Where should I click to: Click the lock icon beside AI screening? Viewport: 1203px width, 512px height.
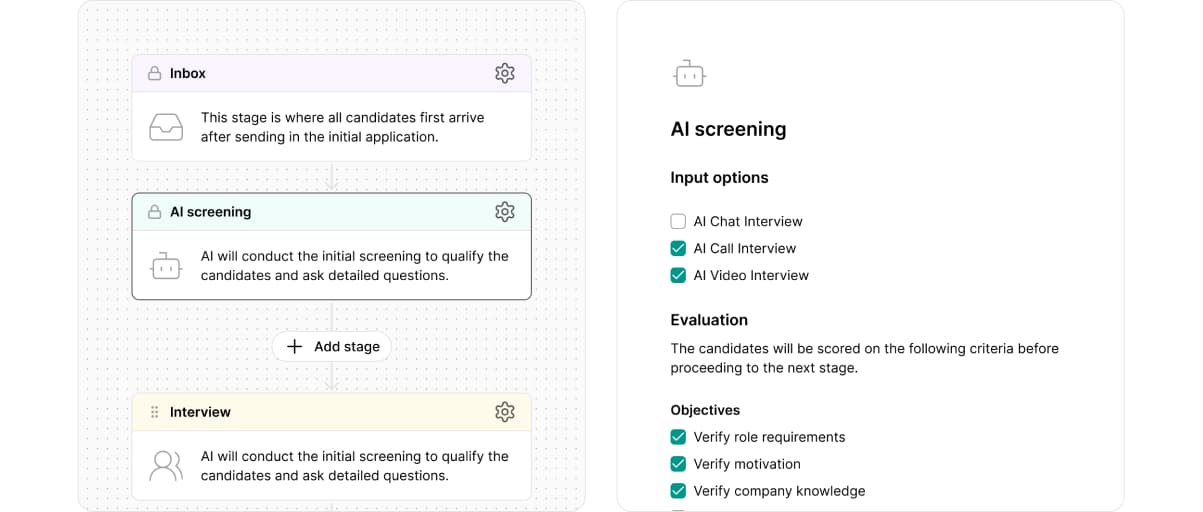pyautogui.click(x=154, y=212)
